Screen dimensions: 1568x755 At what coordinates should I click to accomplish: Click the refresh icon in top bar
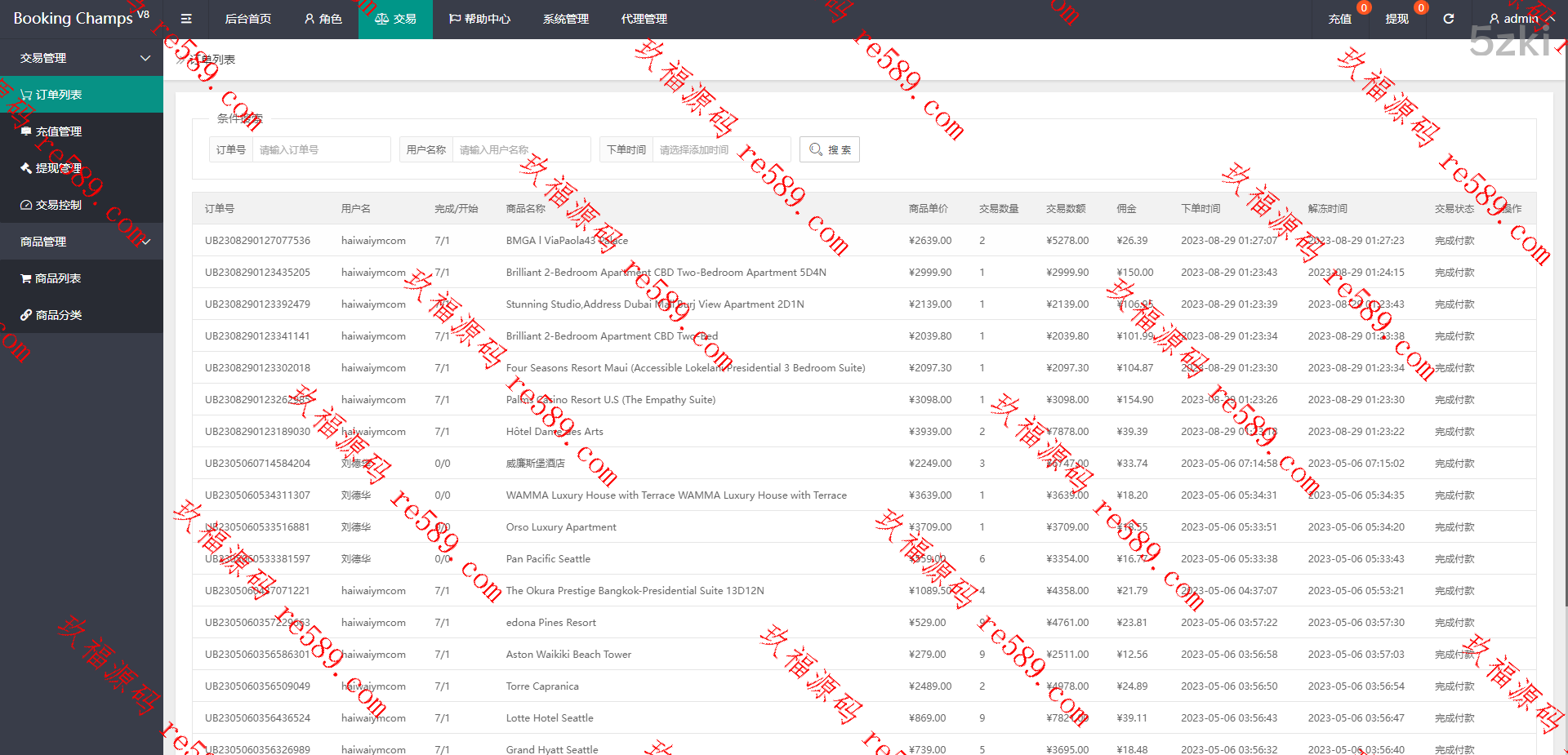click(1448, 19)
